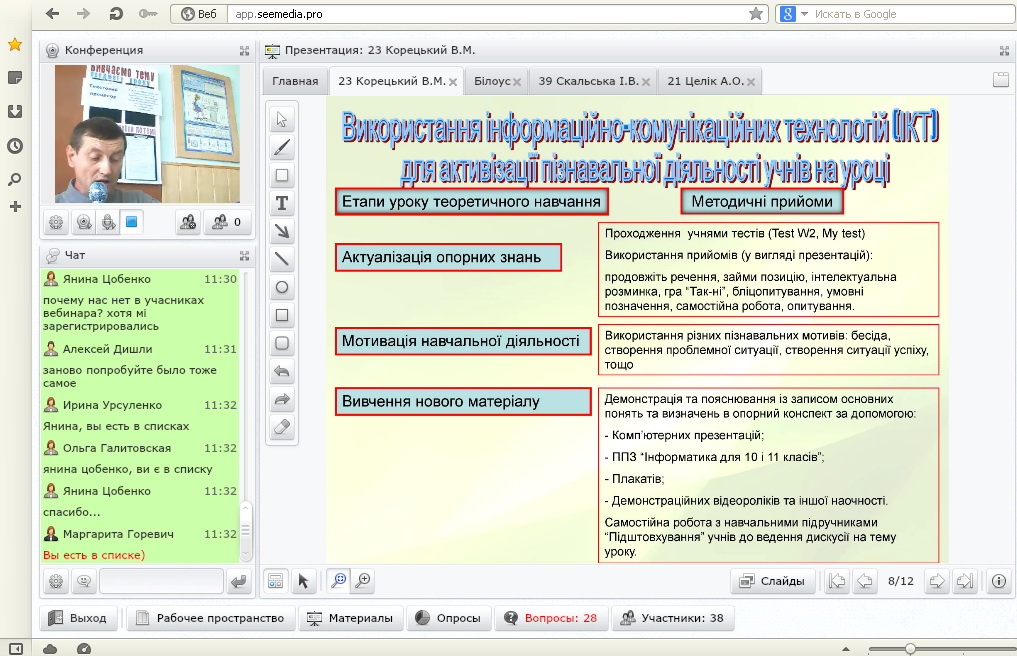Image resolution: width=1017 pixels, height=656 pixels.
Task: Click the Выход button
Action: [78, 618]
